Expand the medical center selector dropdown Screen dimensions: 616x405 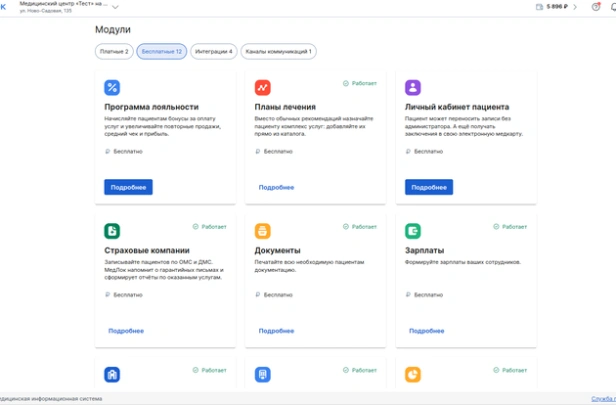[x=115, y=7]
